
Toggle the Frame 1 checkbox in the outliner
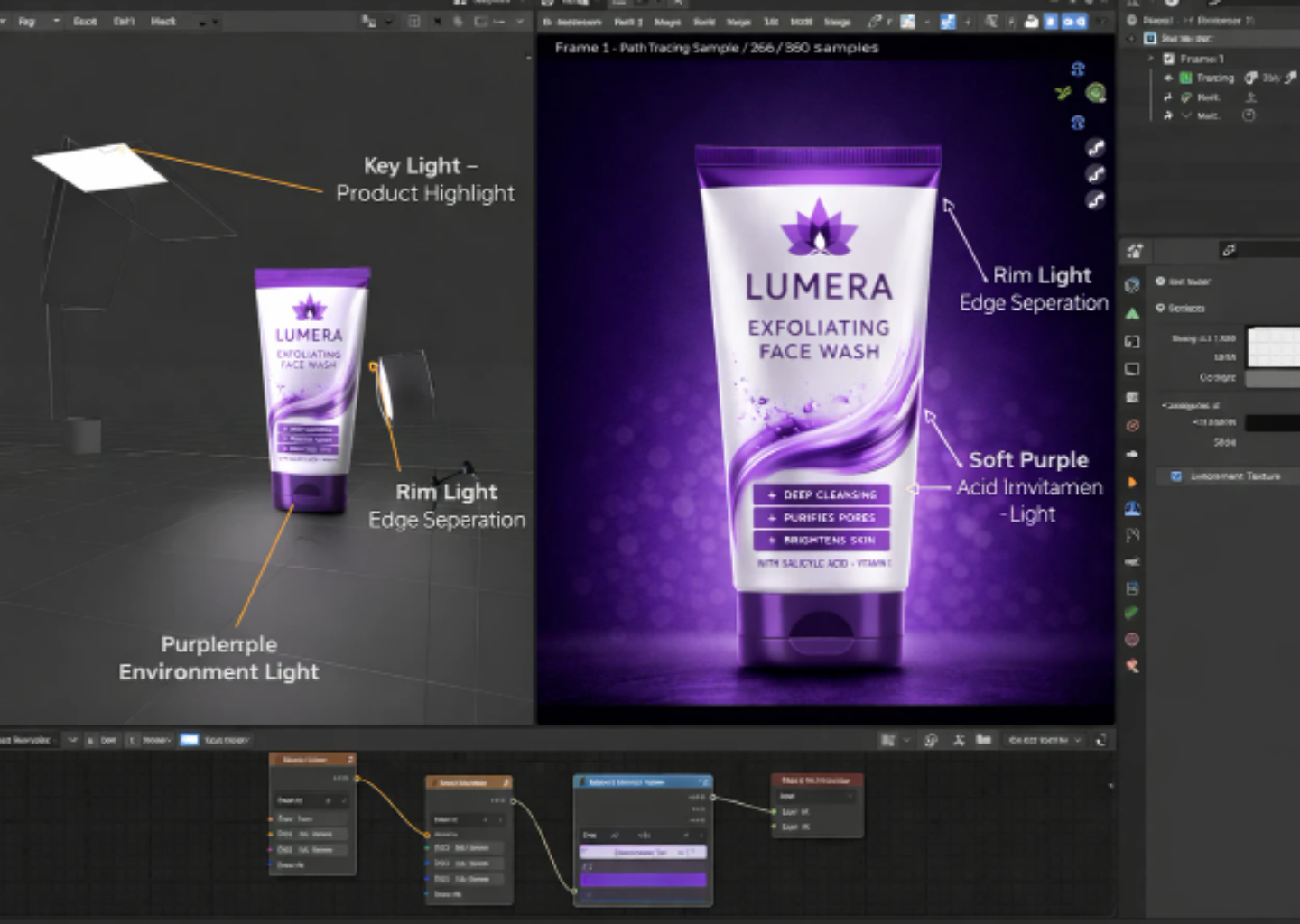[x=1169, y=59]
